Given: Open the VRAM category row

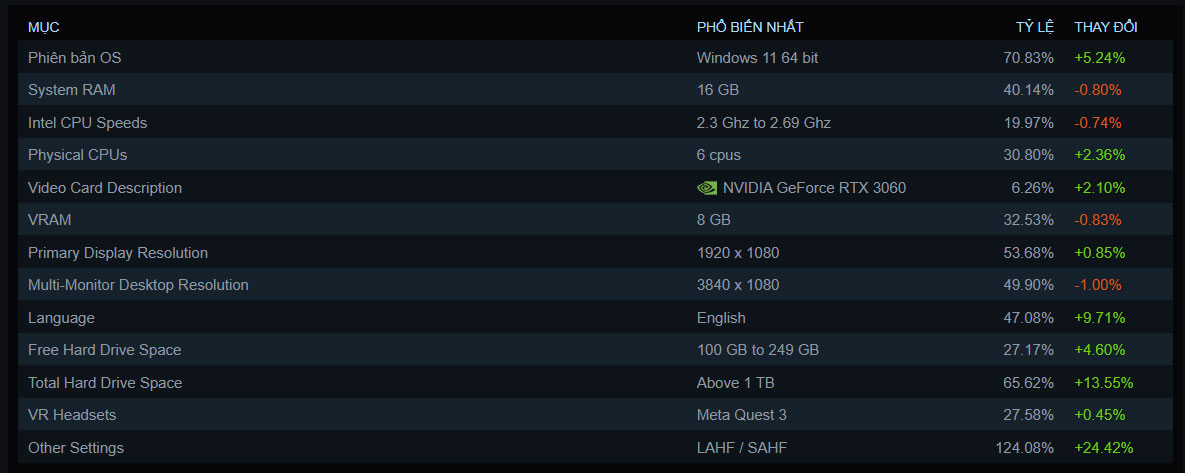Looking at the screenshot, I should (x=50, y=220).
